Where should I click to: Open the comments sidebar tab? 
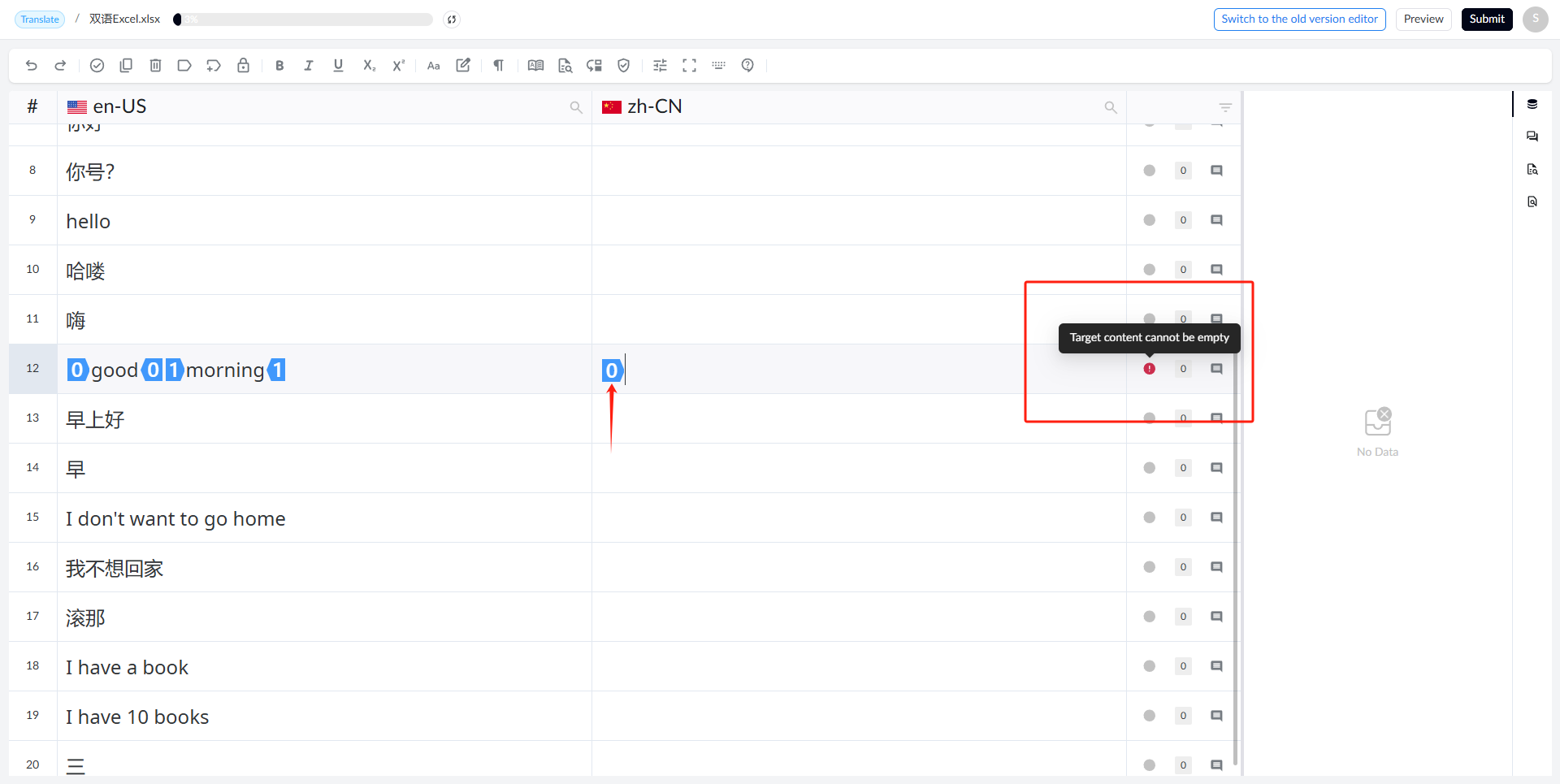click(1532, 136)
